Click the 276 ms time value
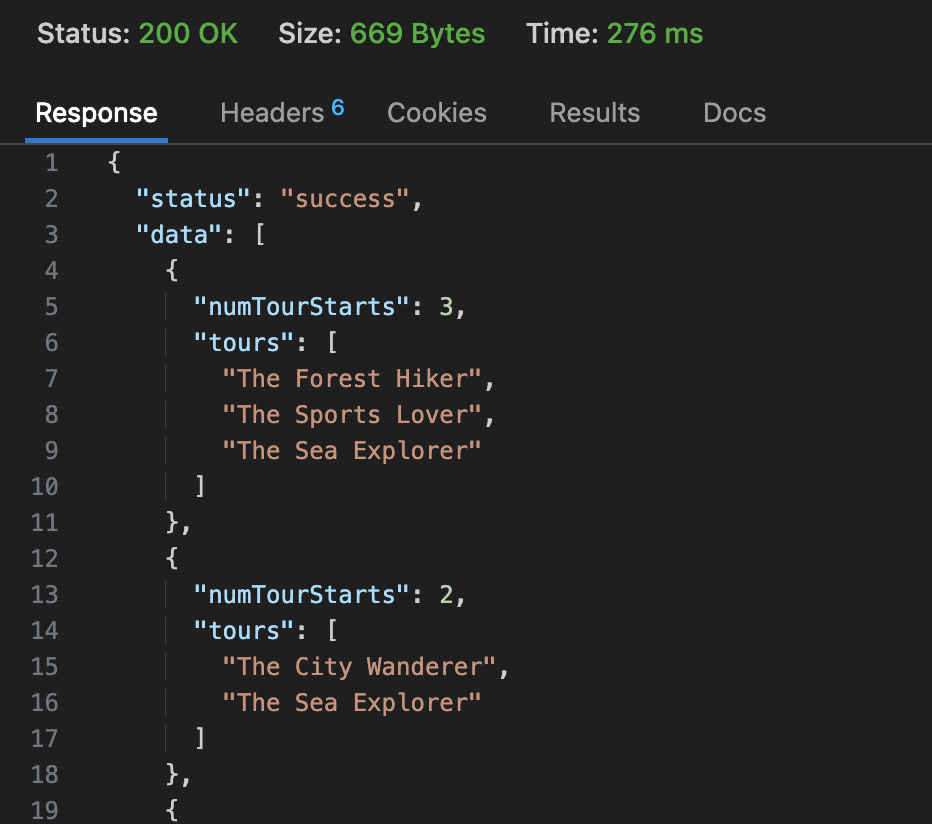Viewport: 932px width, 824px height. coord(654,34)
